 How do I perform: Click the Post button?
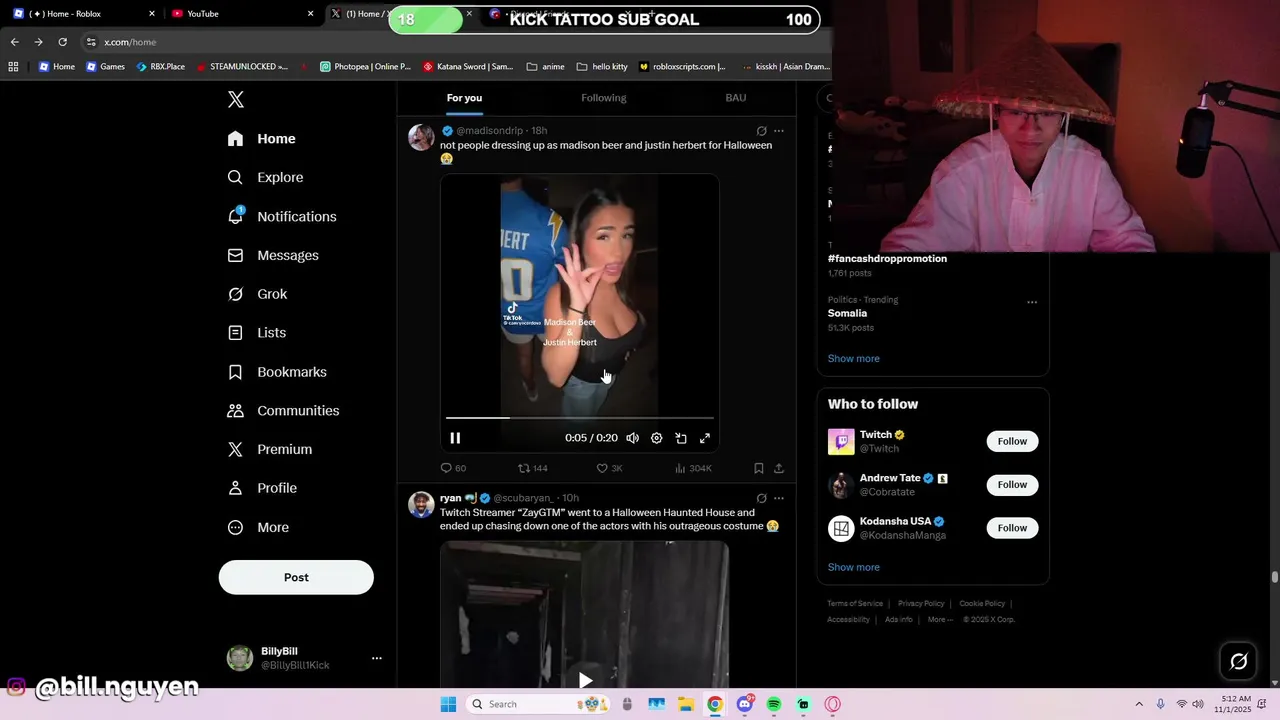[296, 577]
